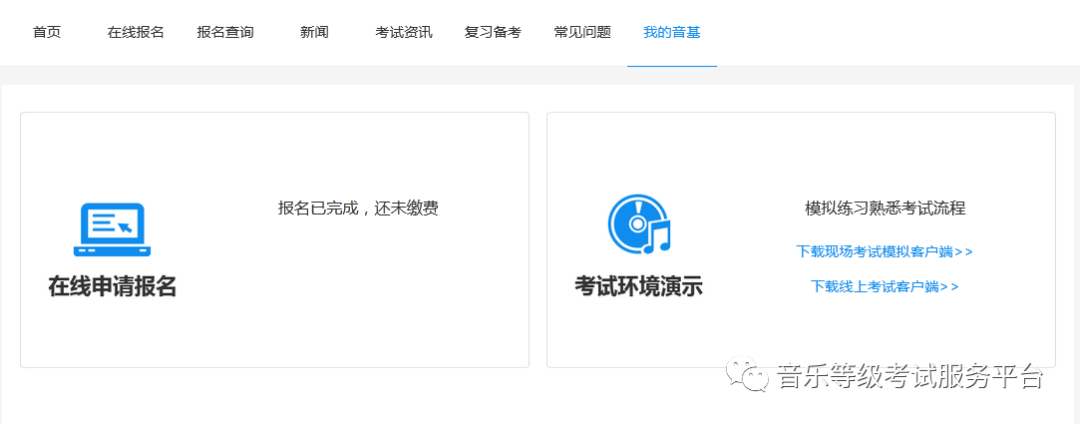Select the 常见问题 navigation item
The height and width of the screenshot is (424, 1080).
pos(582,32)
